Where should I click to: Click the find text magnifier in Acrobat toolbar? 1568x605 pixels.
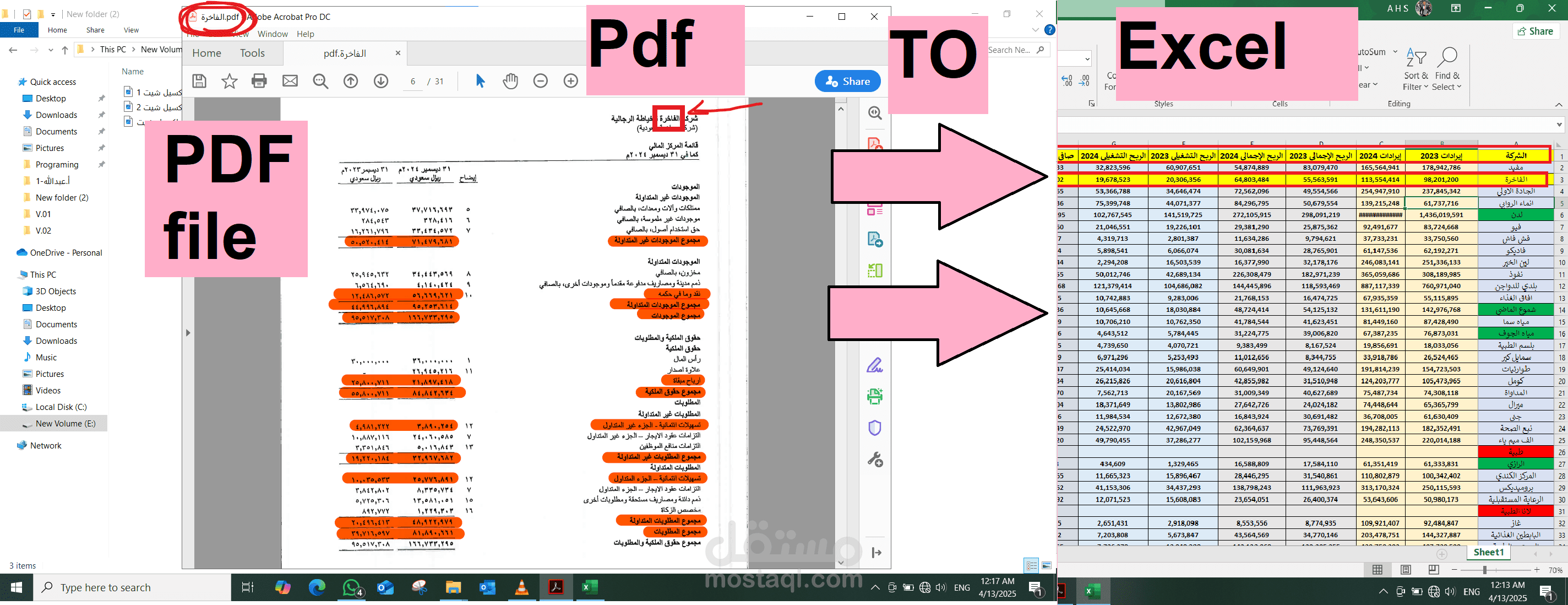point(321,81)
